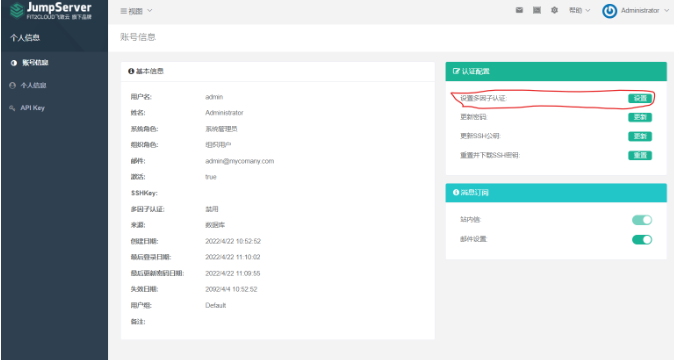Click the 用户组 value Default
Image resolution: width=674 pixels, height=360 pixels.
click(x=215, y=305)
